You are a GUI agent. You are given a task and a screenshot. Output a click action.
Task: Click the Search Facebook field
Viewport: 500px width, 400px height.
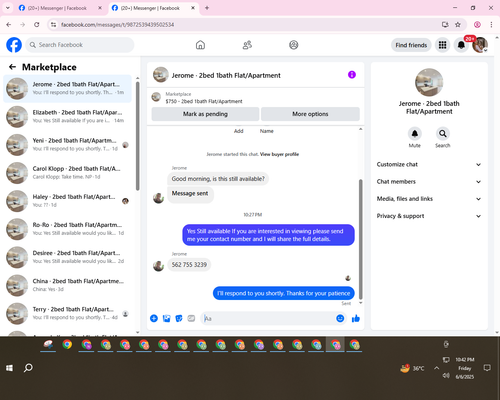[80, 45]
